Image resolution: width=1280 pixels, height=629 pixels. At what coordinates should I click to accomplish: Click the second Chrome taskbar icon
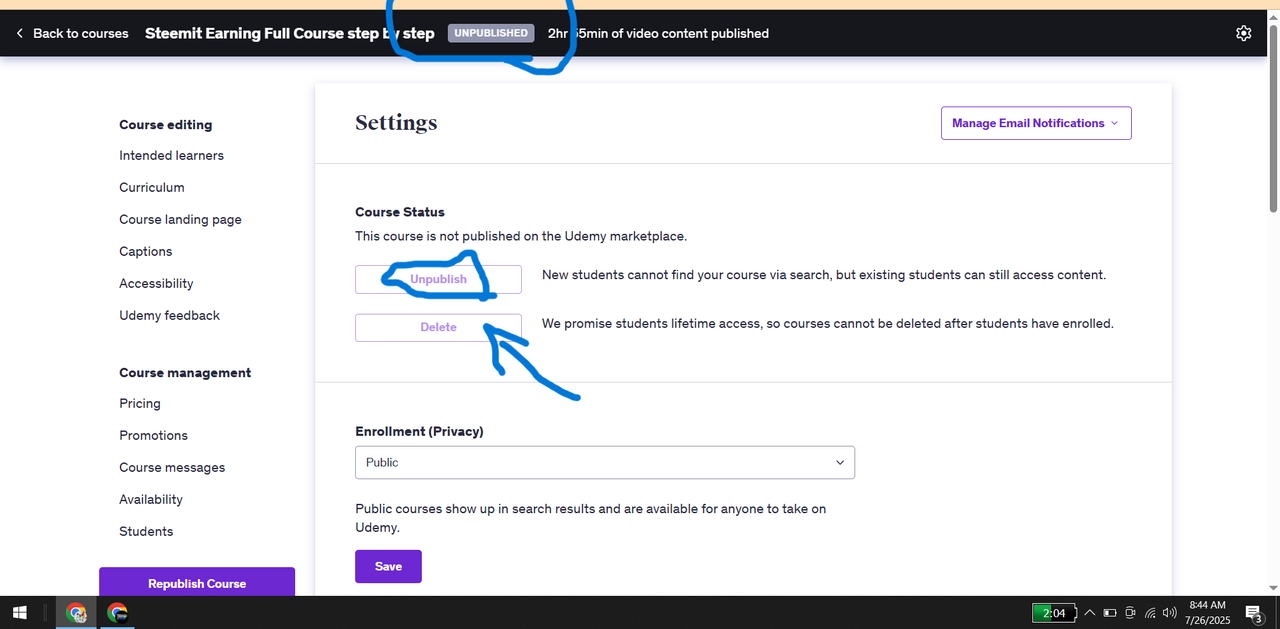117,613
